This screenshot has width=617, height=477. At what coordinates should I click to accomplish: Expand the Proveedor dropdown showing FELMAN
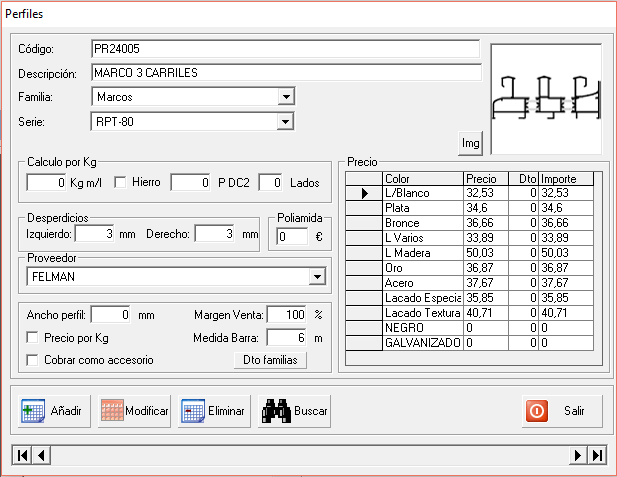point(317,276)
